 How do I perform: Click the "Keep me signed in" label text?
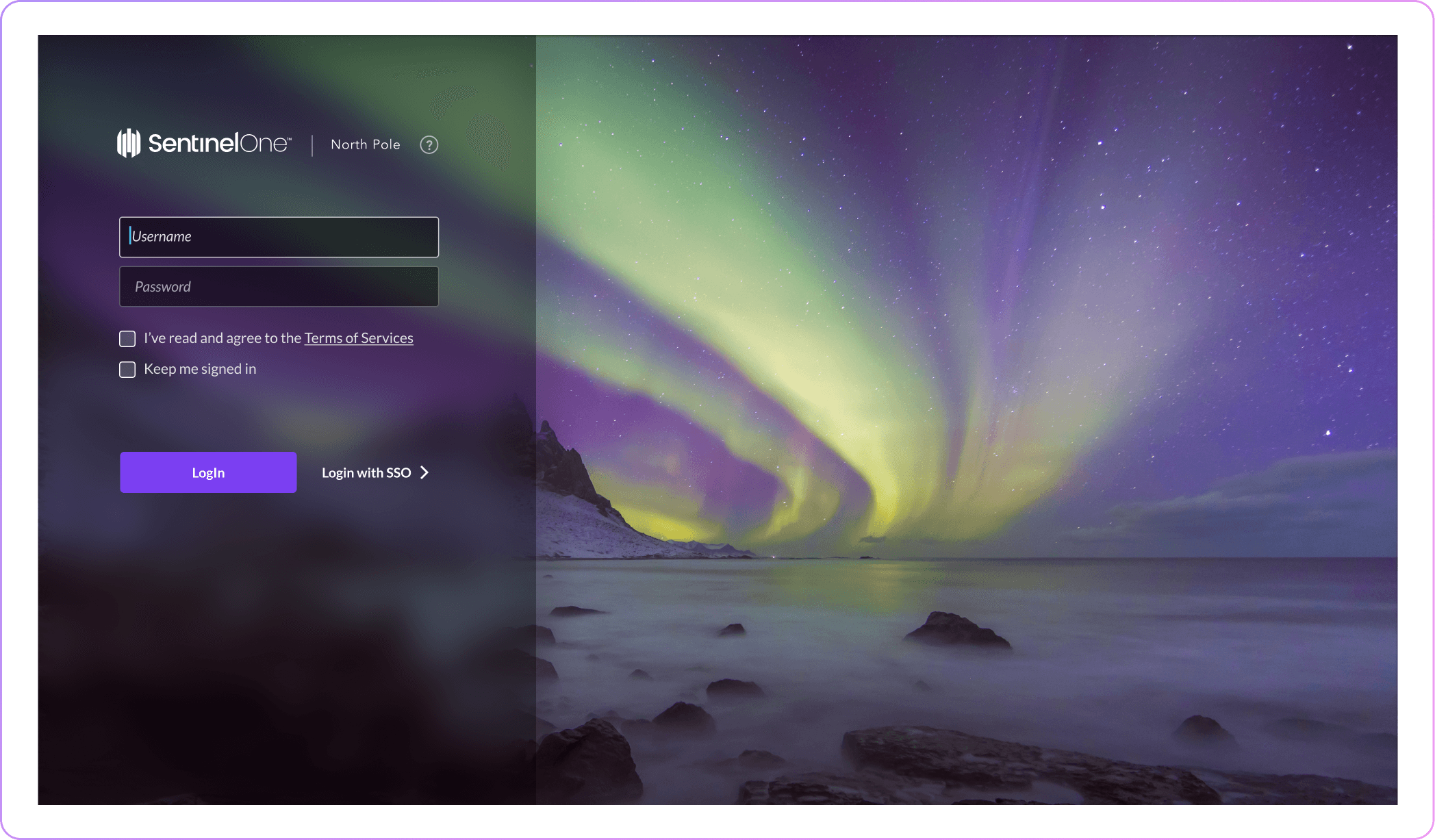click(x=200, y=369)
